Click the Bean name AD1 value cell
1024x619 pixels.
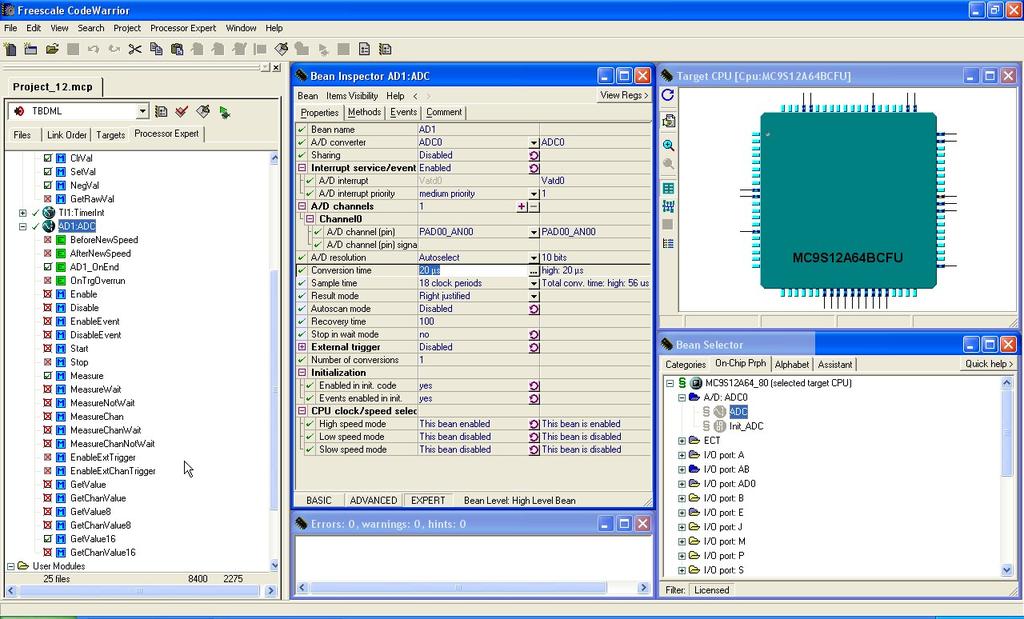click(x=478, y=129)
